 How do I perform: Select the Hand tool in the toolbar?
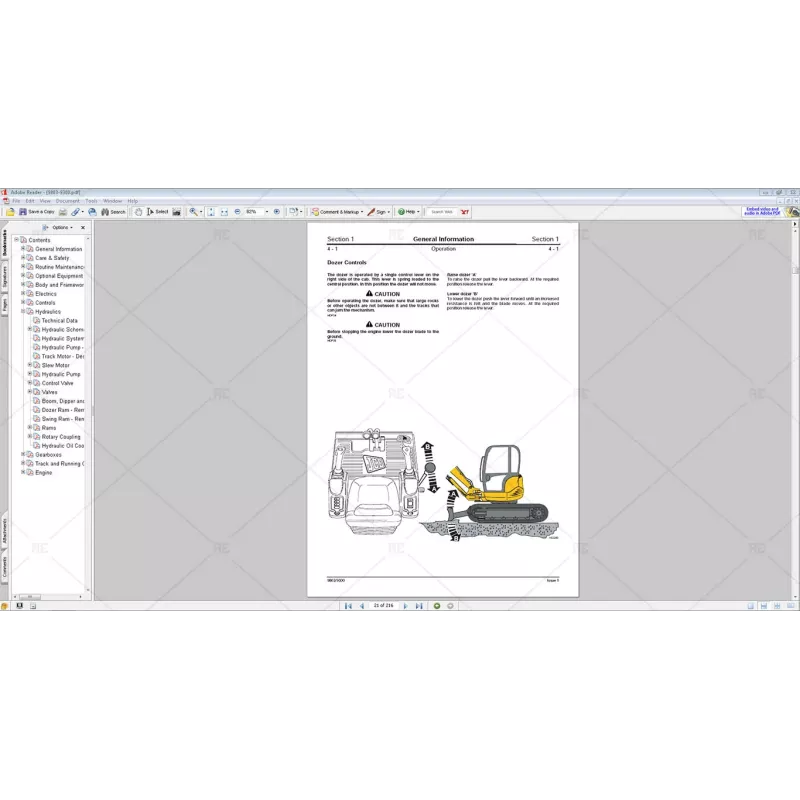point(138,211)
